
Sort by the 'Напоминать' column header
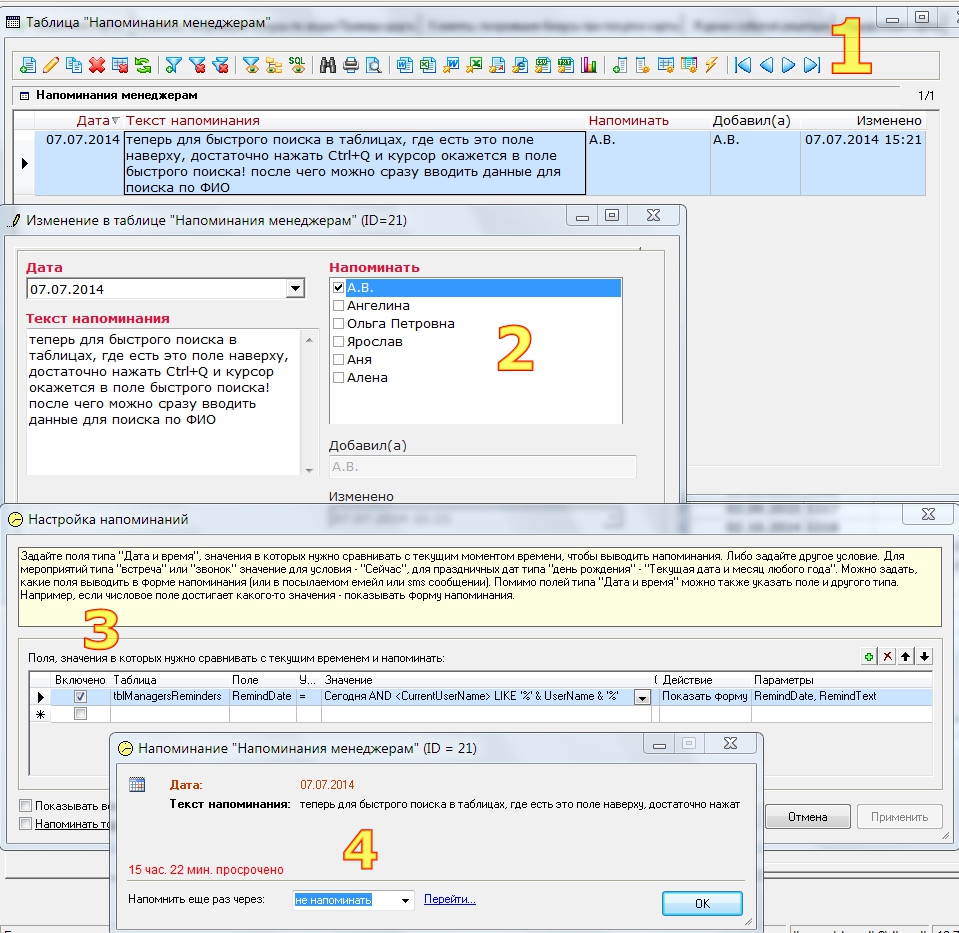point(628,121)
